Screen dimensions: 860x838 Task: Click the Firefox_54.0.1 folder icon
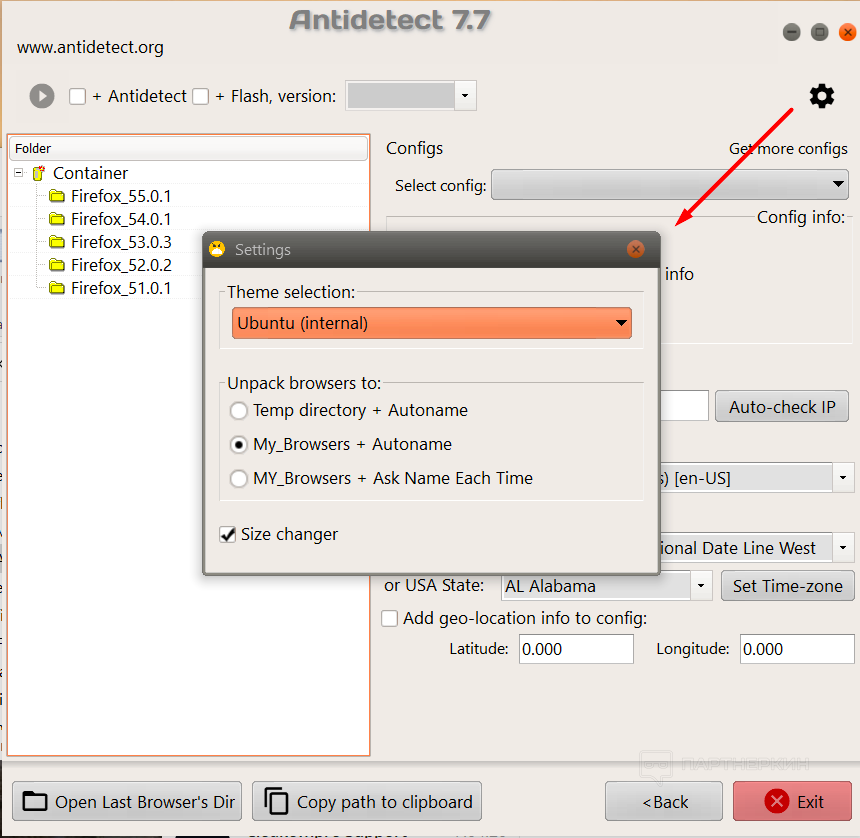pyautogui.click(x=56, y=219)
